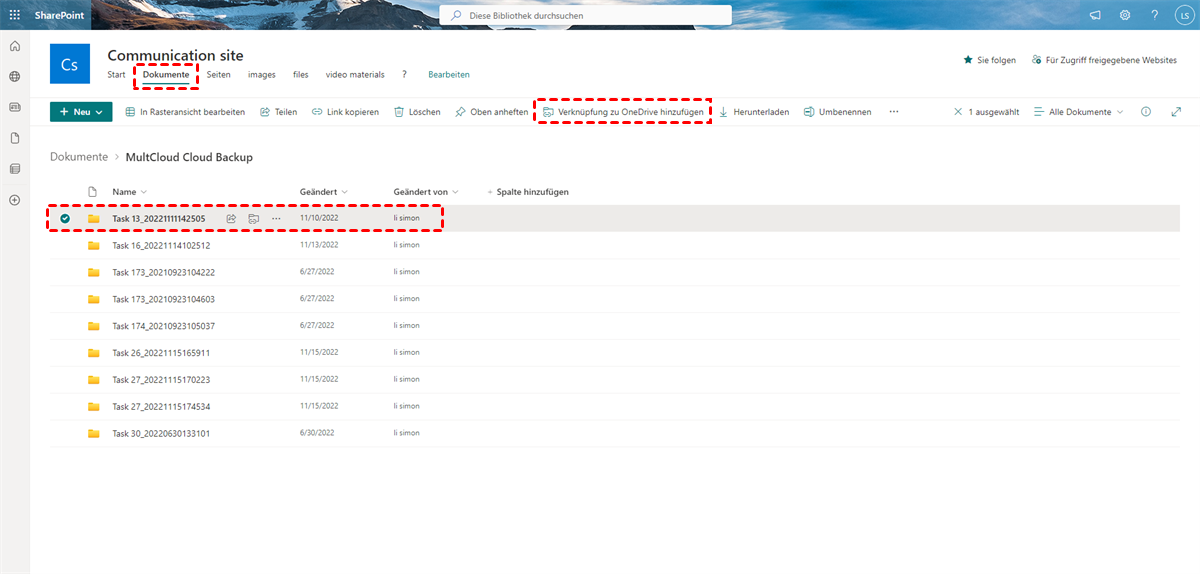Open the video materials nav tab
This screenshot has width=1200, height=574.
point(355,75)
